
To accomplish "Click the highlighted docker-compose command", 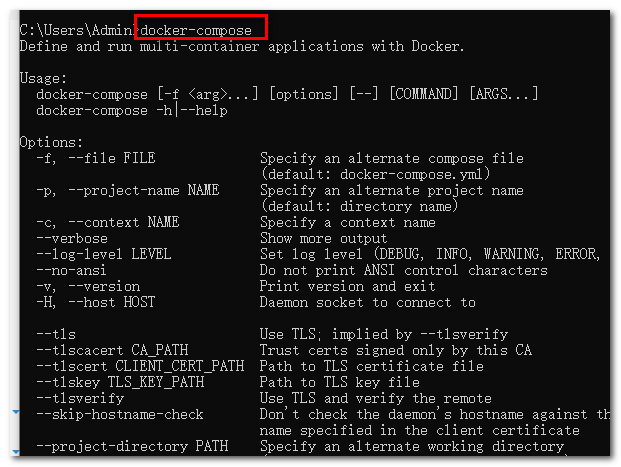I will (x=196, y=30).
